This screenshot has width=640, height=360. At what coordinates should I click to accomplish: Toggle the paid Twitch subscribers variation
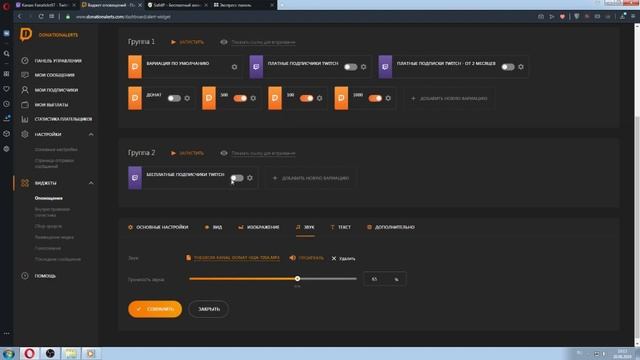(350, 67)
